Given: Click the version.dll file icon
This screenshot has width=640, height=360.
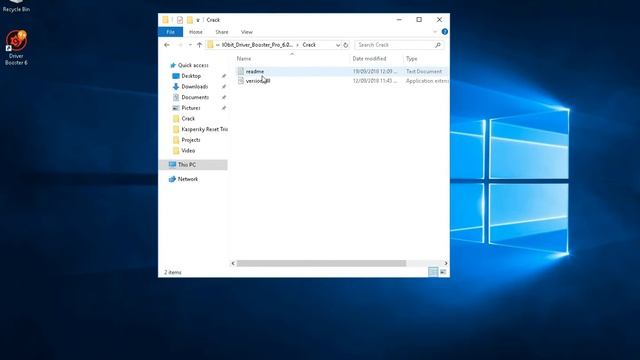Looking at the screenshot, I should [x=241, y=81].
